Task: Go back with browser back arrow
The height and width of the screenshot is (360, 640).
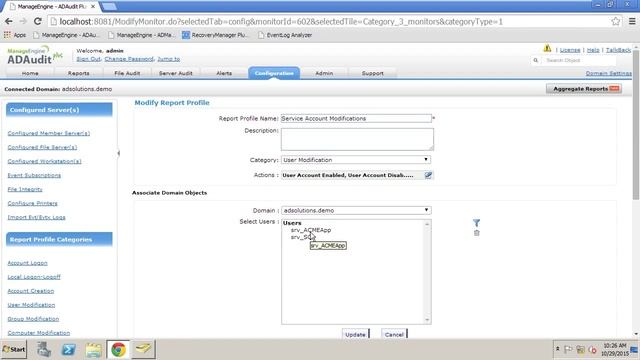Action: coord(9,21)
